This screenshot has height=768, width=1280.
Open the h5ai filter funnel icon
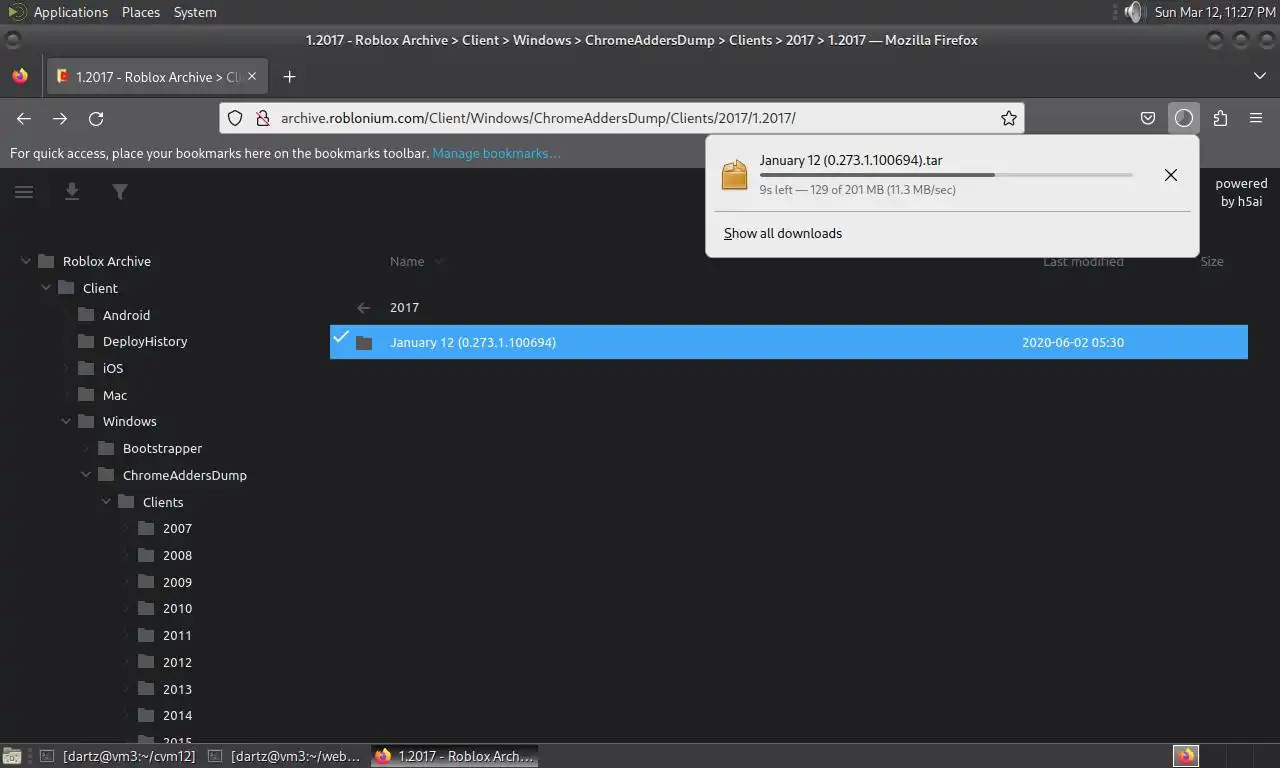(x=120, y=191)
